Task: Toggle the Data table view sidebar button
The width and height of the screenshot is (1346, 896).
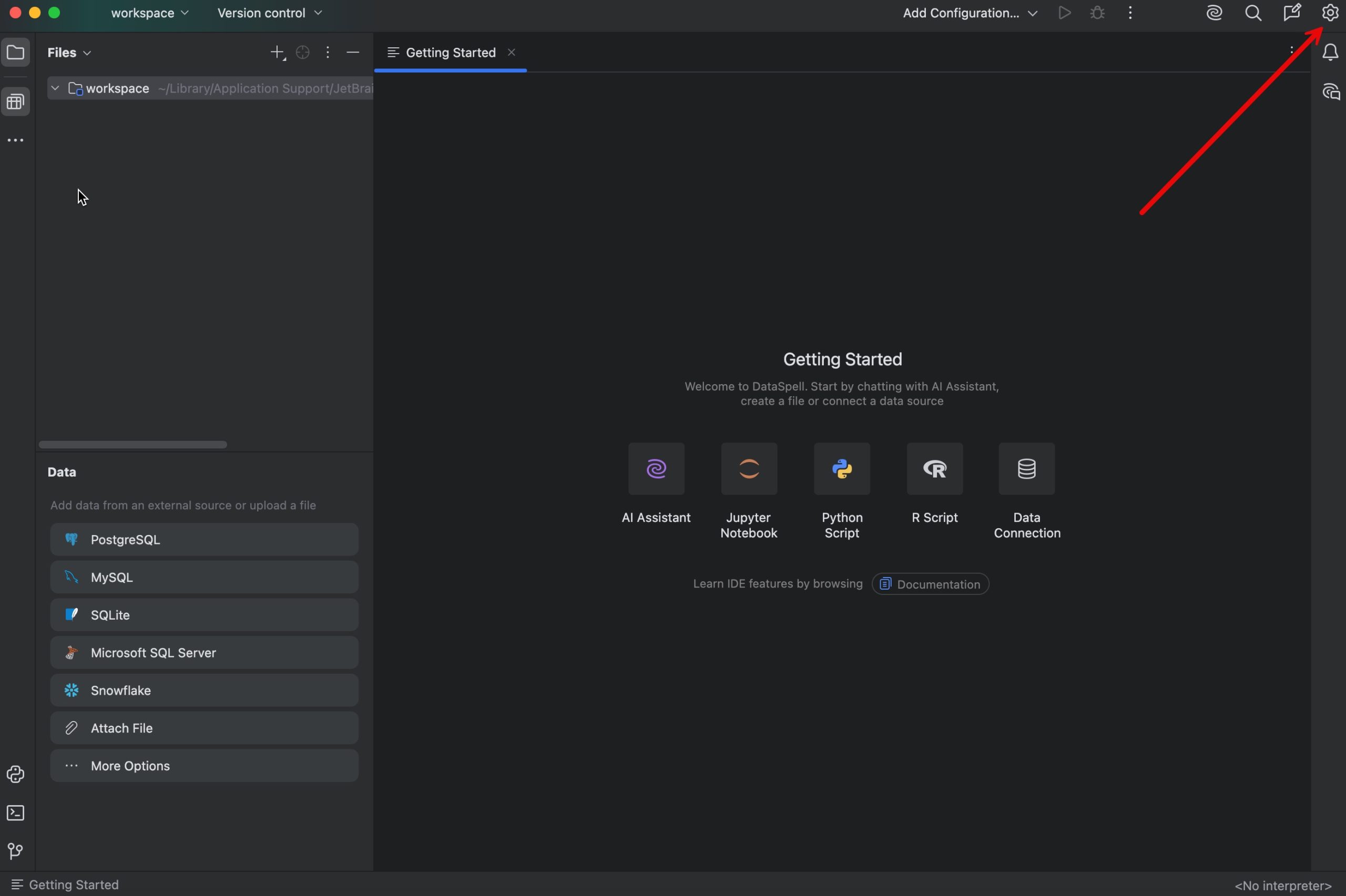Action: (x=15, y=102)
